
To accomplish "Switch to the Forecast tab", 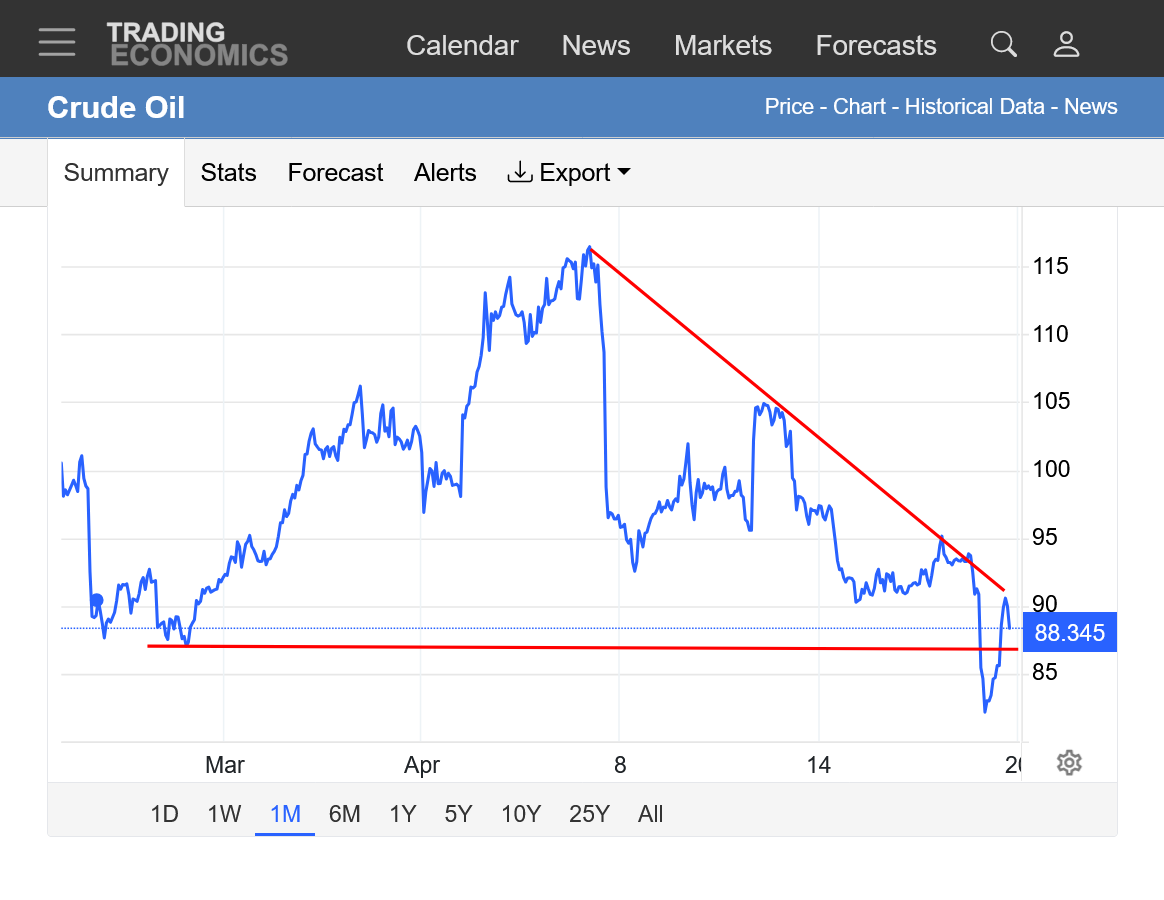I will [x=335, y=173].
